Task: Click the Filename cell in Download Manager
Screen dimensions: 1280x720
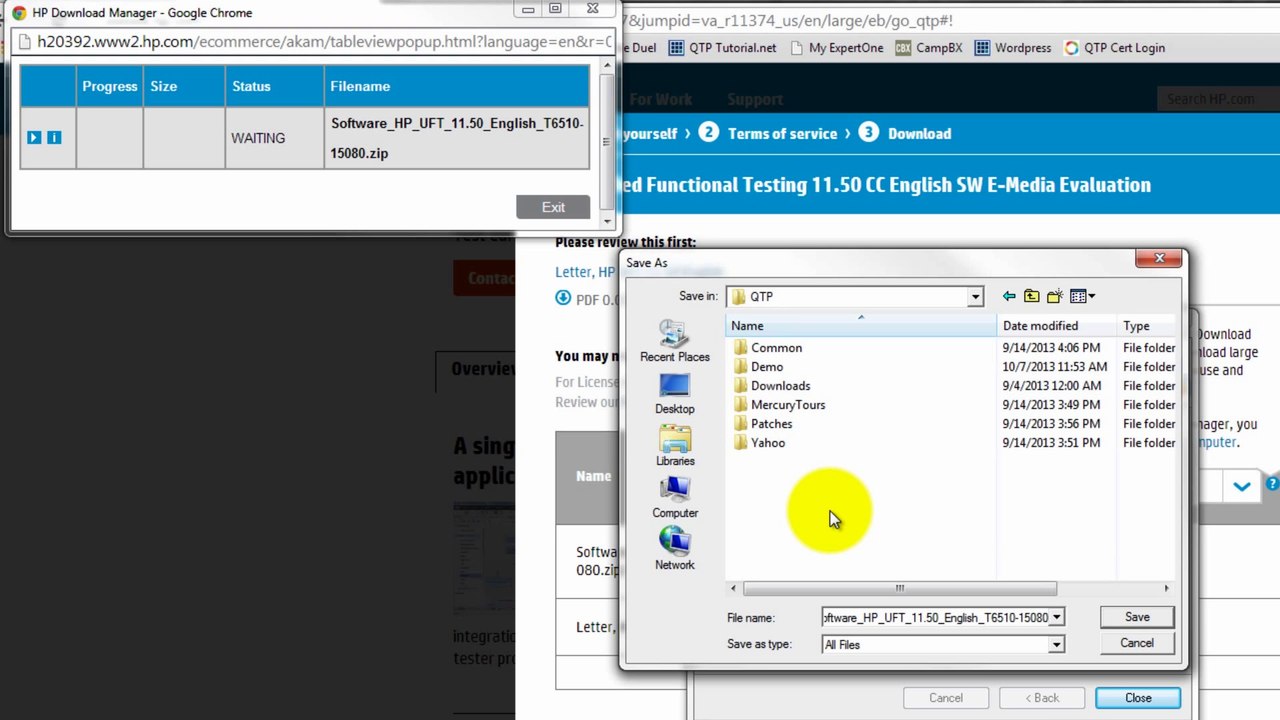Action: 457,138
